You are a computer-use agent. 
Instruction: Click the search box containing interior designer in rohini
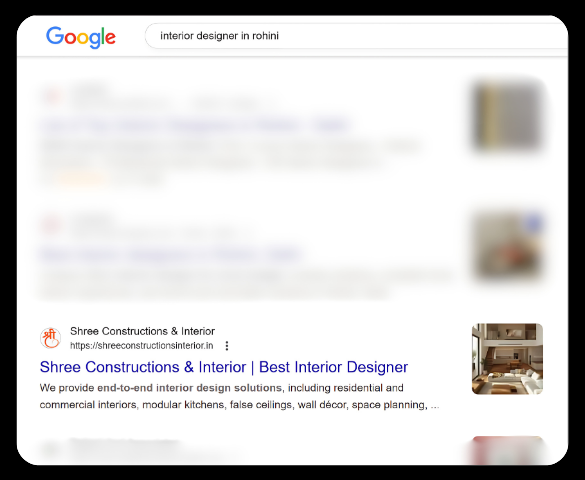pyautogui.click(x=356, y=36)
